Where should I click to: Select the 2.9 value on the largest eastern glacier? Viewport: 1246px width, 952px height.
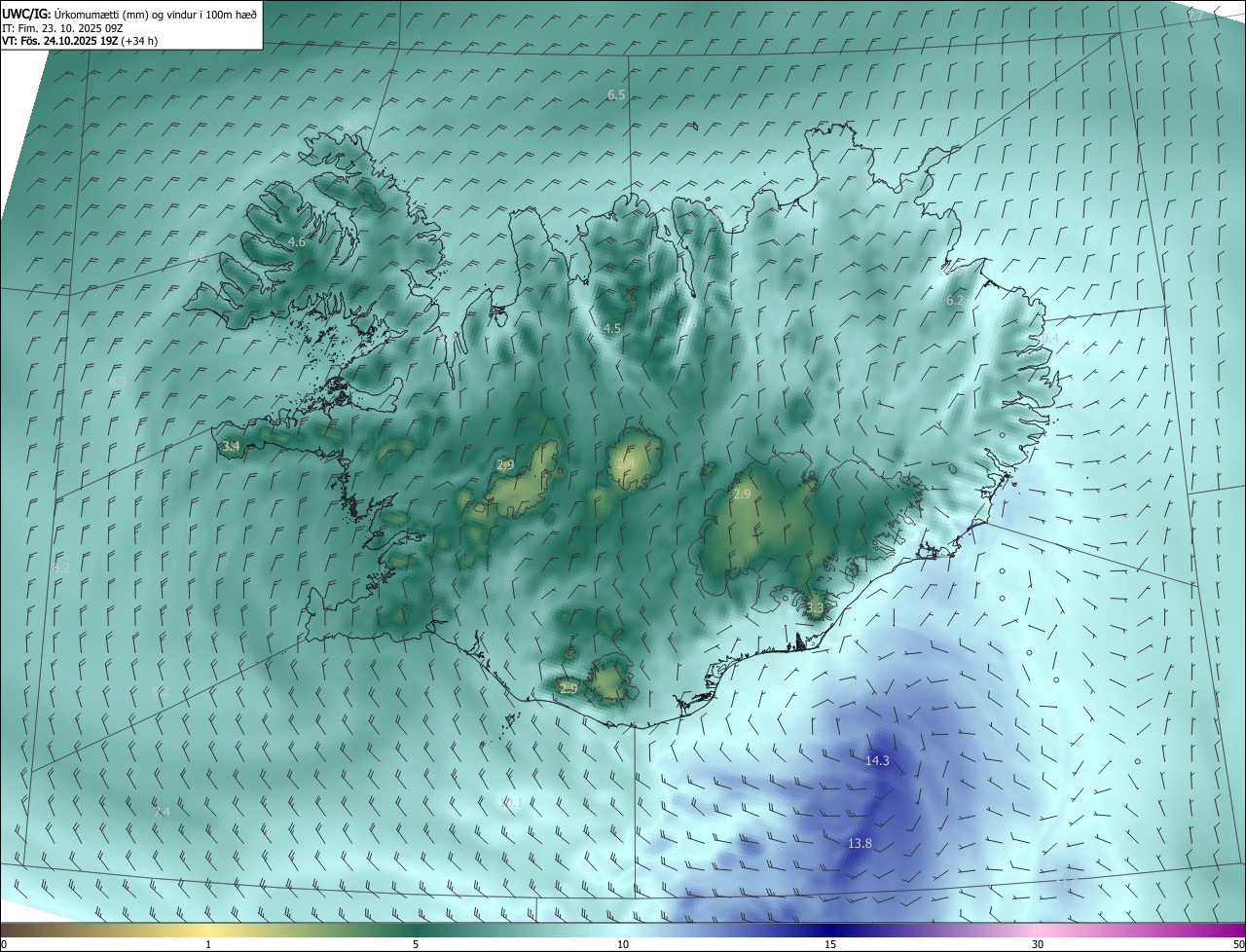(x=742, y=494)
